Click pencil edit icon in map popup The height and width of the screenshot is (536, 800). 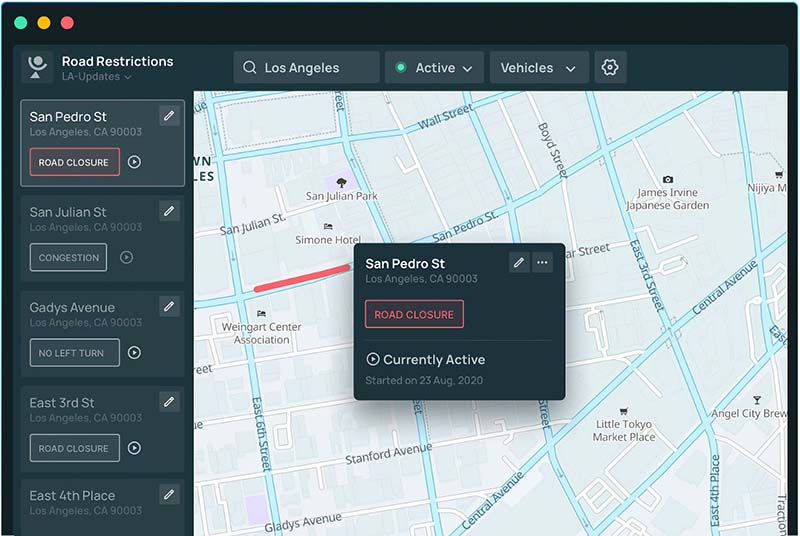pos(519,263)
